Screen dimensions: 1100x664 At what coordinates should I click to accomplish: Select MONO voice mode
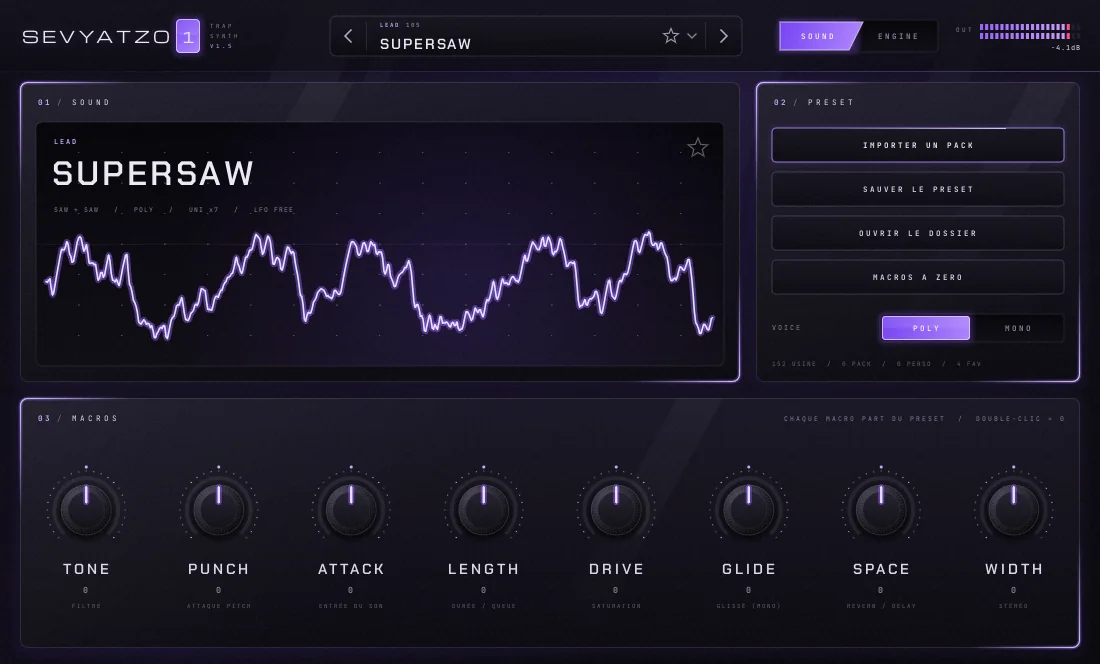tap(1018, 328)
